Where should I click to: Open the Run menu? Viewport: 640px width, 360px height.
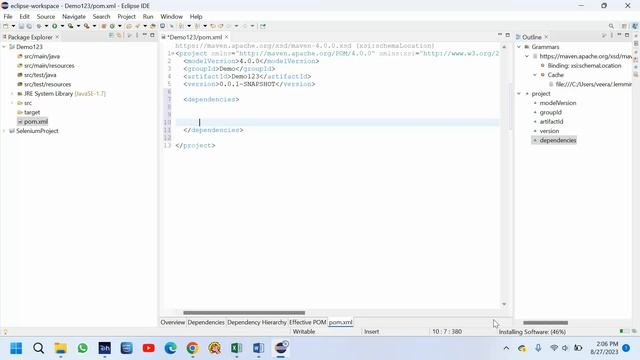click(x=148, y=17)
